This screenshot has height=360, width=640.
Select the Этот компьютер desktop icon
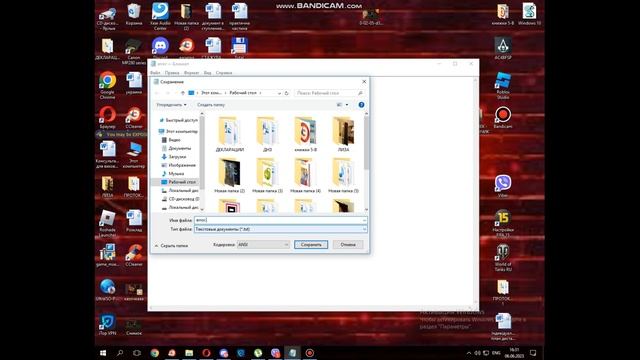click(x=134, y=155)
